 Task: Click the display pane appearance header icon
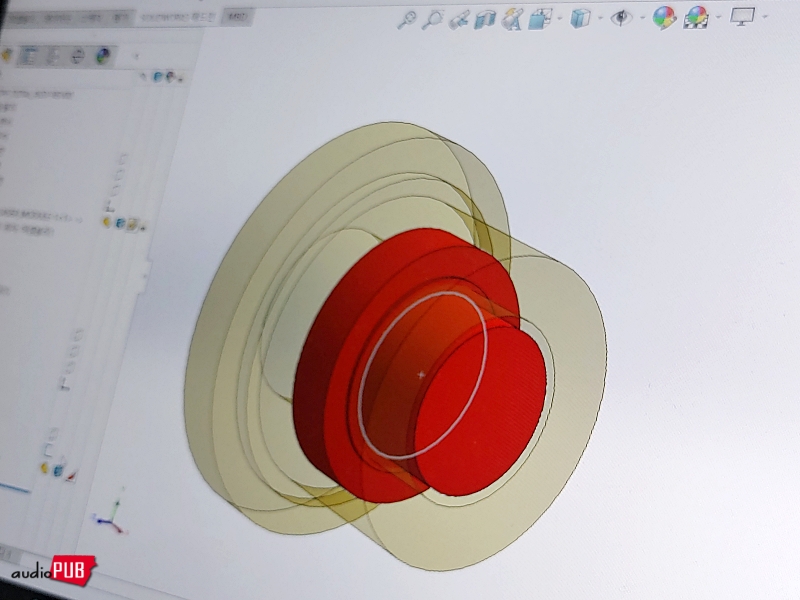pyautogui.click(x=170, y=77)
